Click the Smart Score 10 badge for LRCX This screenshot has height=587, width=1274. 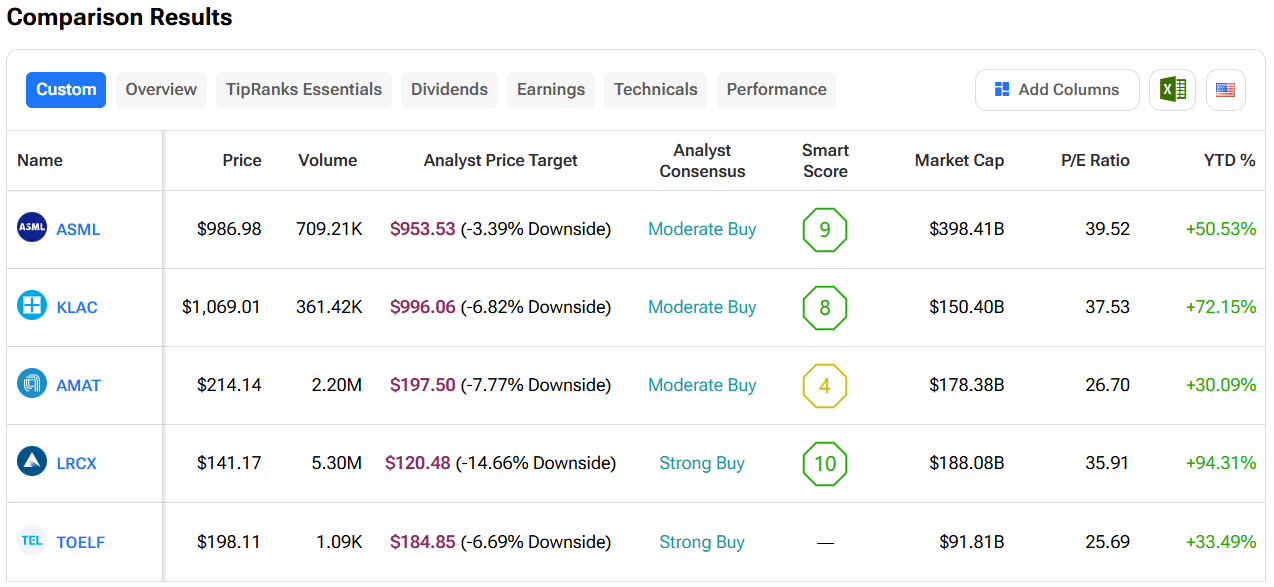(x=824, y=463)
